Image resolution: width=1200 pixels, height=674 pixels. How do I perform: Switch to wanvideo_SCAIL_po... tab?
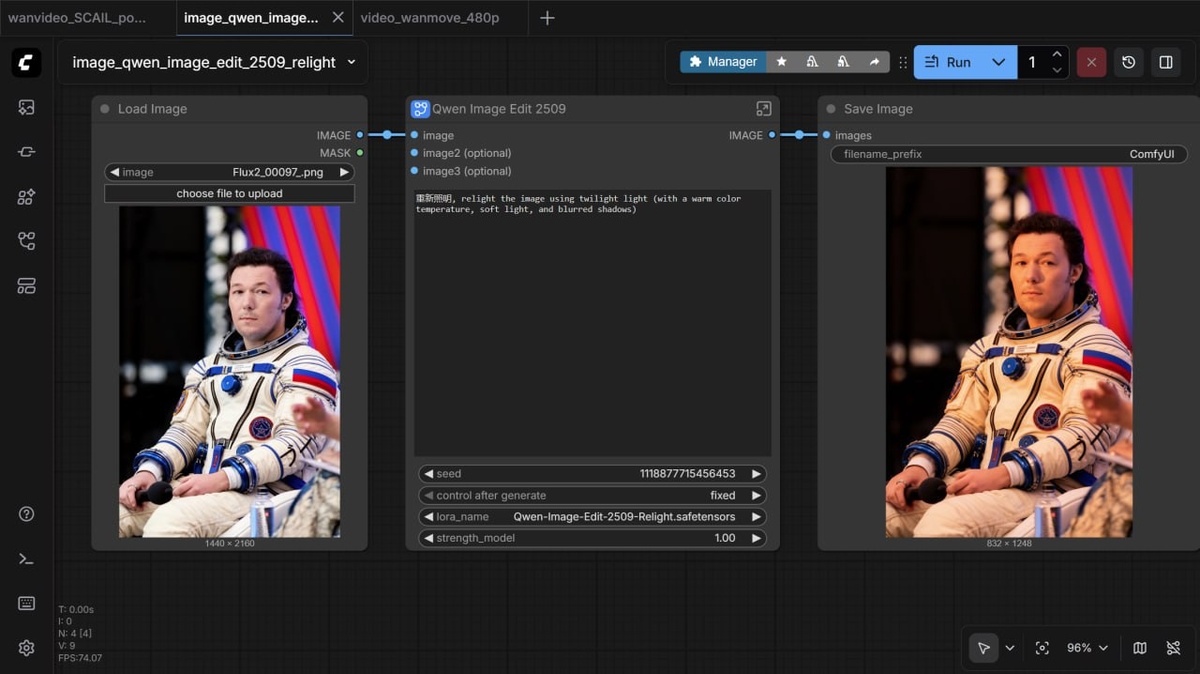click(77, 18)
